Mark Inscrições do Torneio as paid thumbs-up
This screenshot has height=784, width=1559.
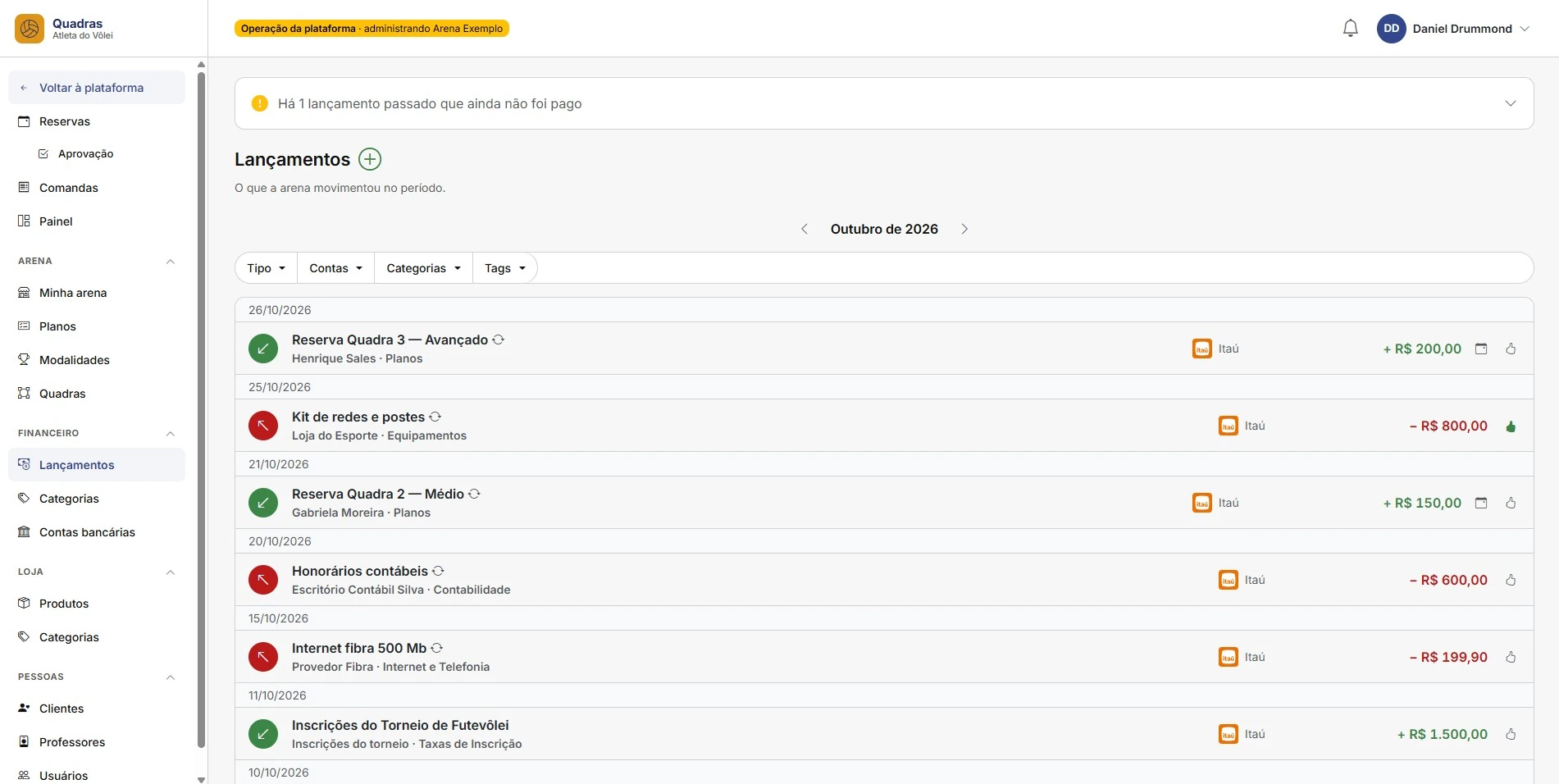point(1511,734)
